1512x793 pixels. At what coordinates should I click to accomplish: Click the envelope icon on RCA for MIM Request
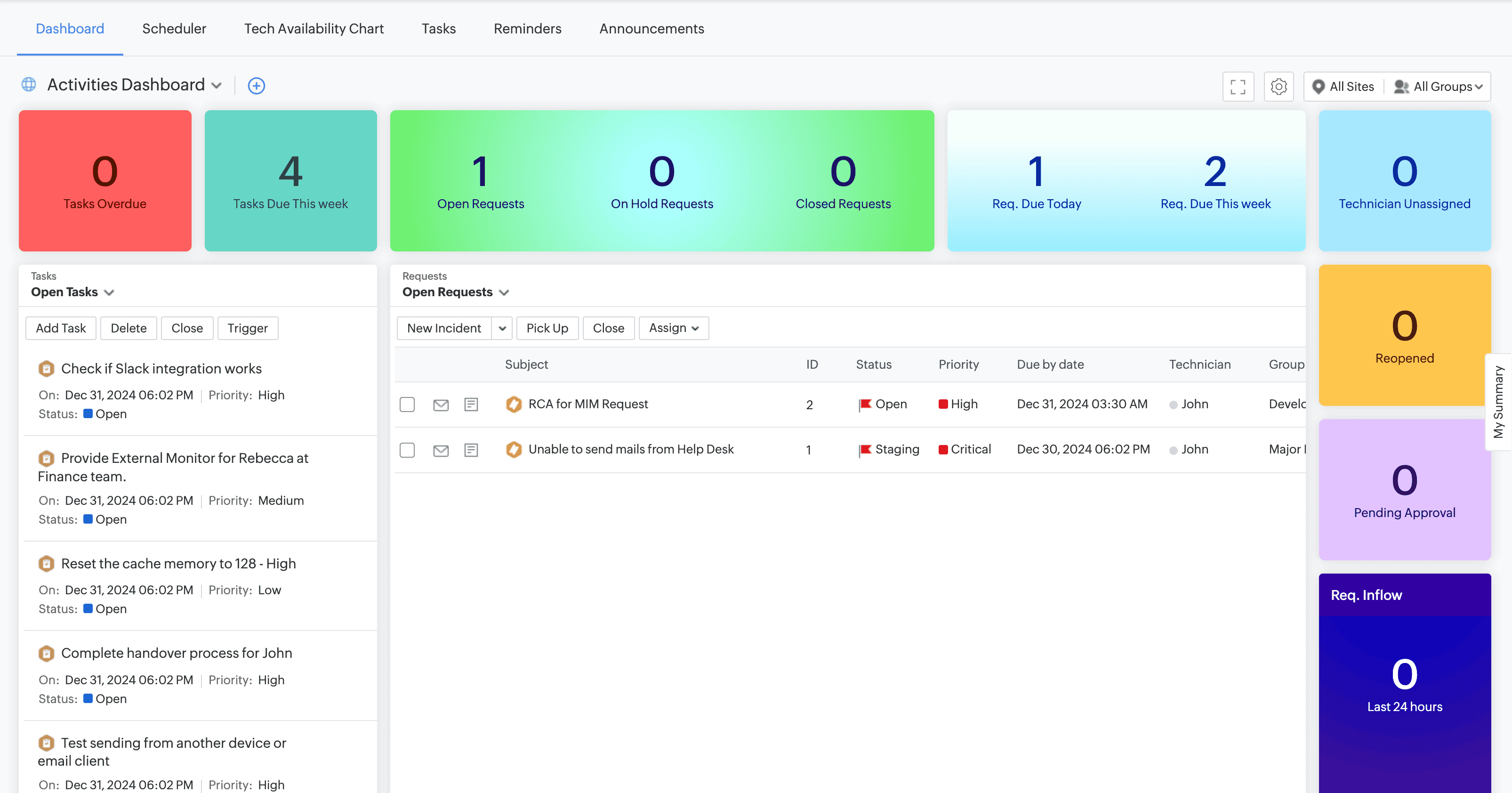(x=441, y=405)
